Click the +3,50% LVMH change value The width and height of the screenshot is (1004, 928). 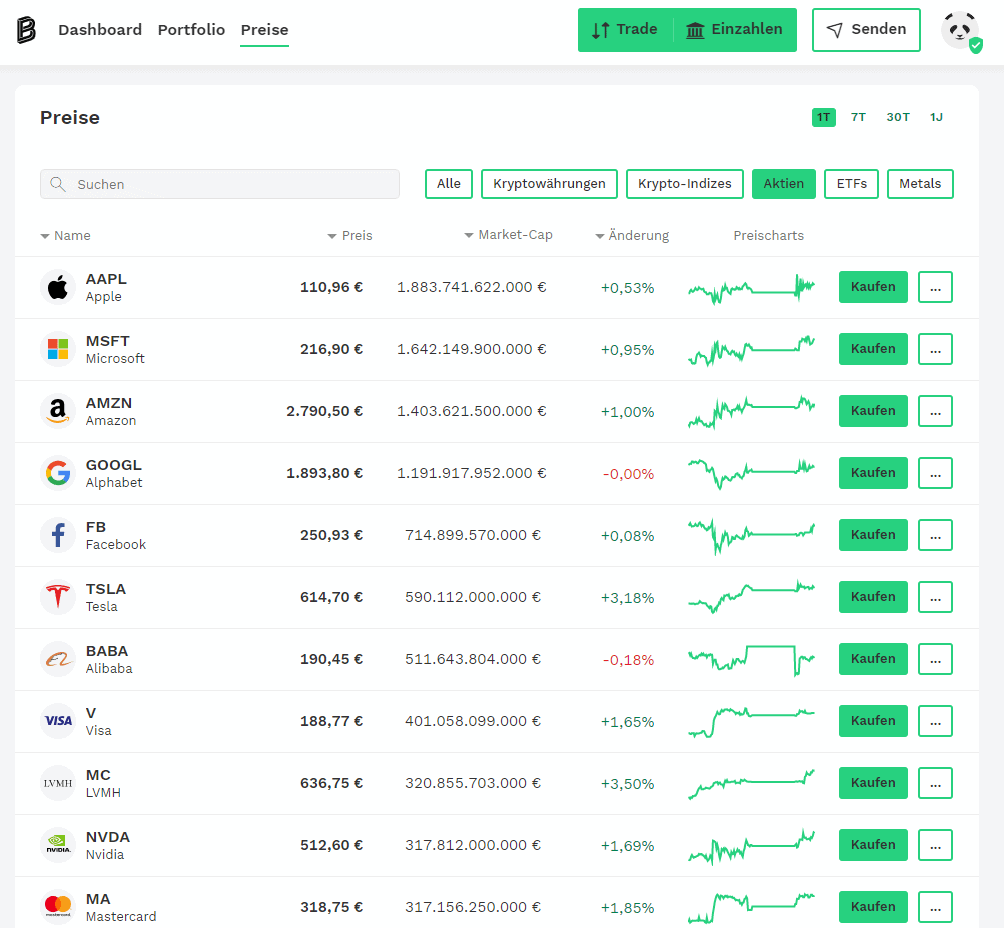click(x=628, y=784)
